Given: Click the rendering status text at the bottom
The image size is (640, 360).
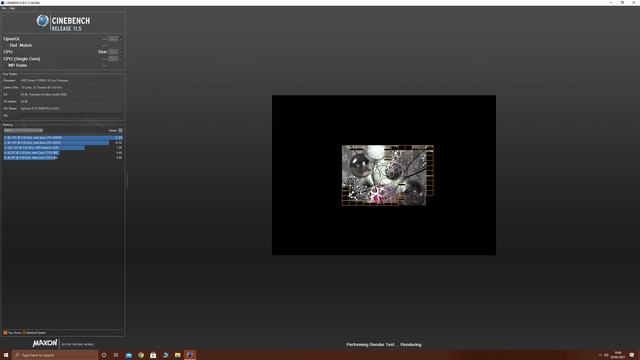Looking at the screenshot, I should (384, 344).
